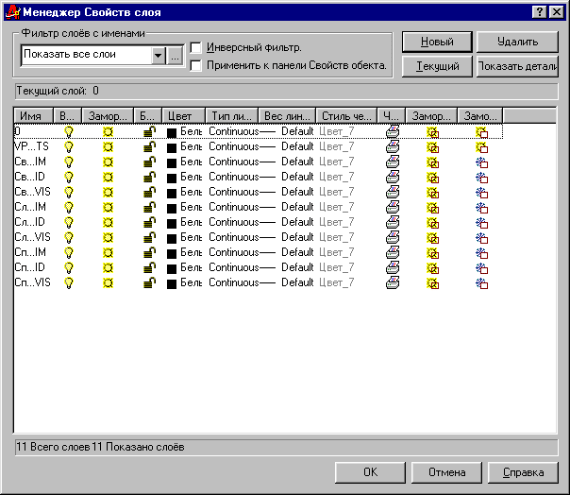This screenshot has width=570, height=495.
Task: Freeze layer VP...TS via sun icon
Action: [x=108, y=147]
